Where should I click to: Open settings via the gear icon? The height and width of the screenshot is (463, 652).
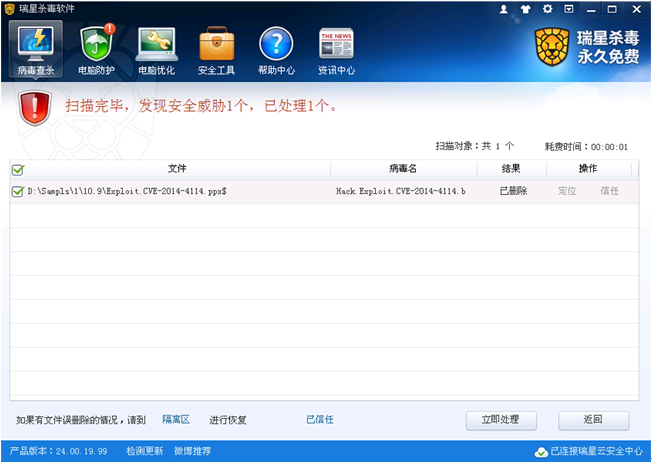point(548,9)
